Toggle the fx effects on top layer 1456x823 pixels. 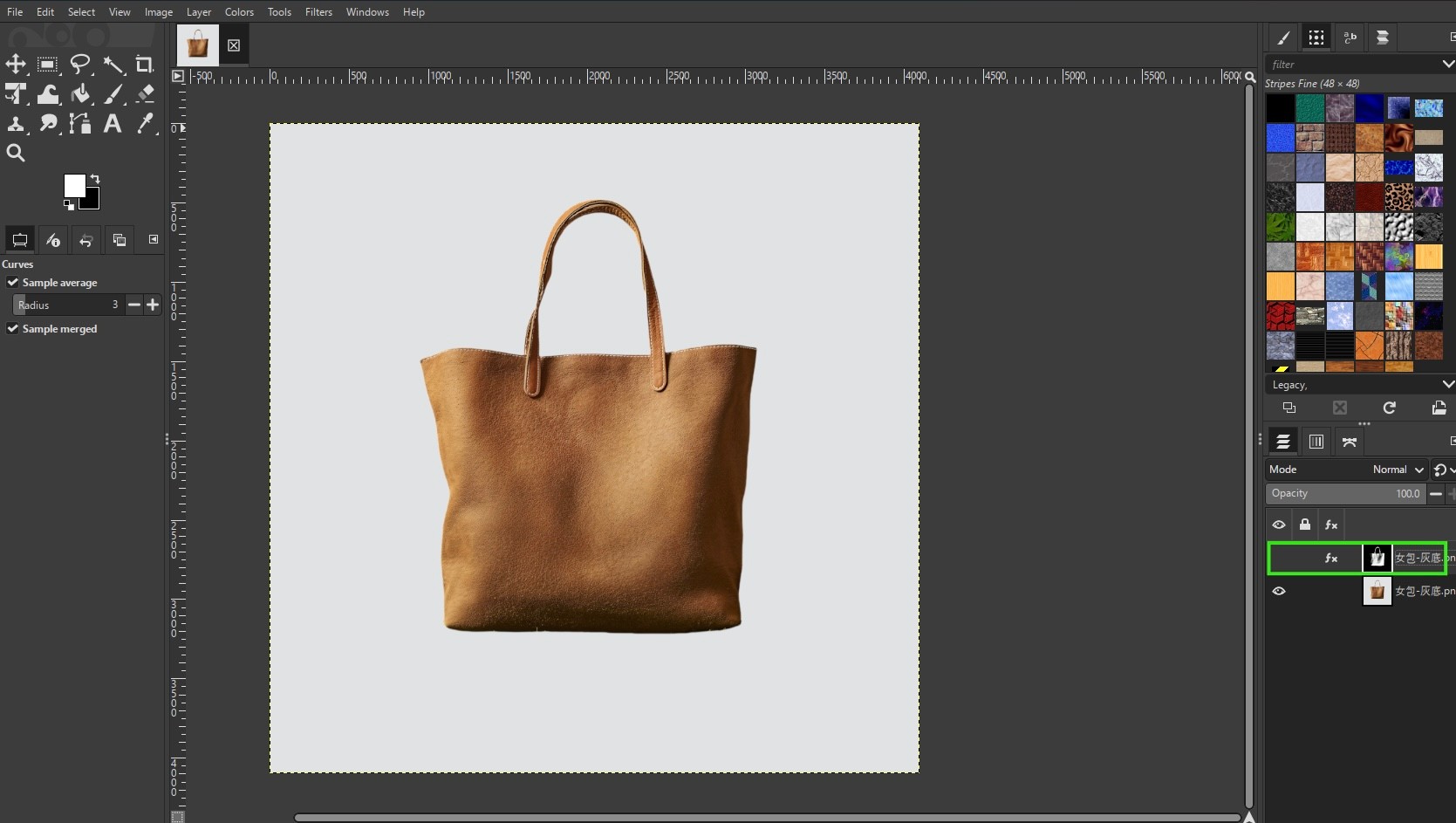tap(1331, 558)
